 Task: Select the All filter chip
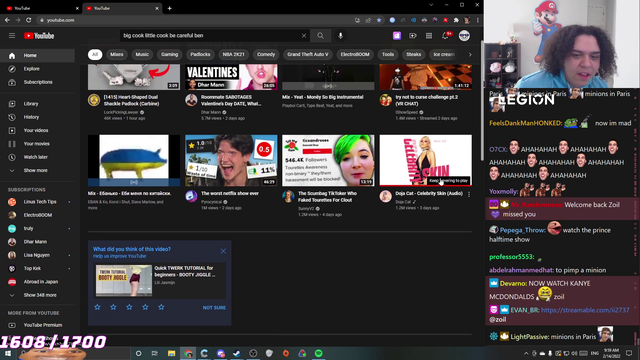click(95, 54)
